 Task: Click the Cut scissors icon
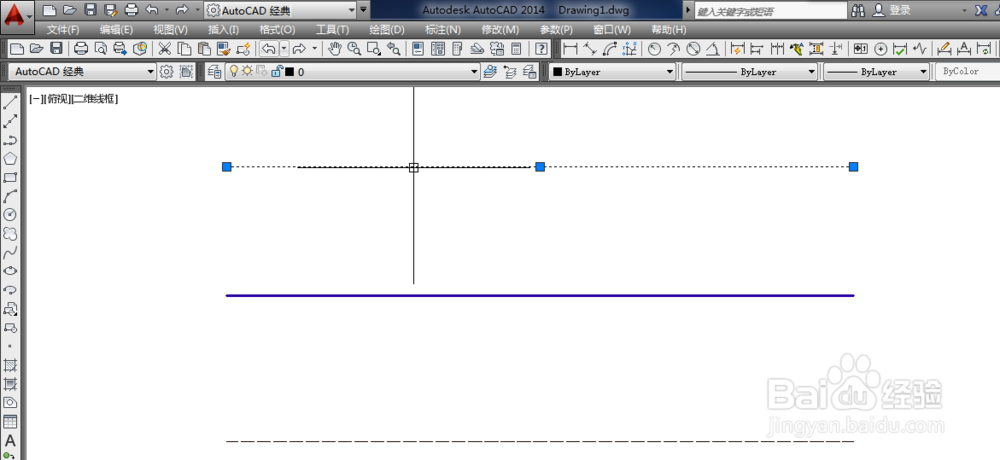[x=165, y=48]
